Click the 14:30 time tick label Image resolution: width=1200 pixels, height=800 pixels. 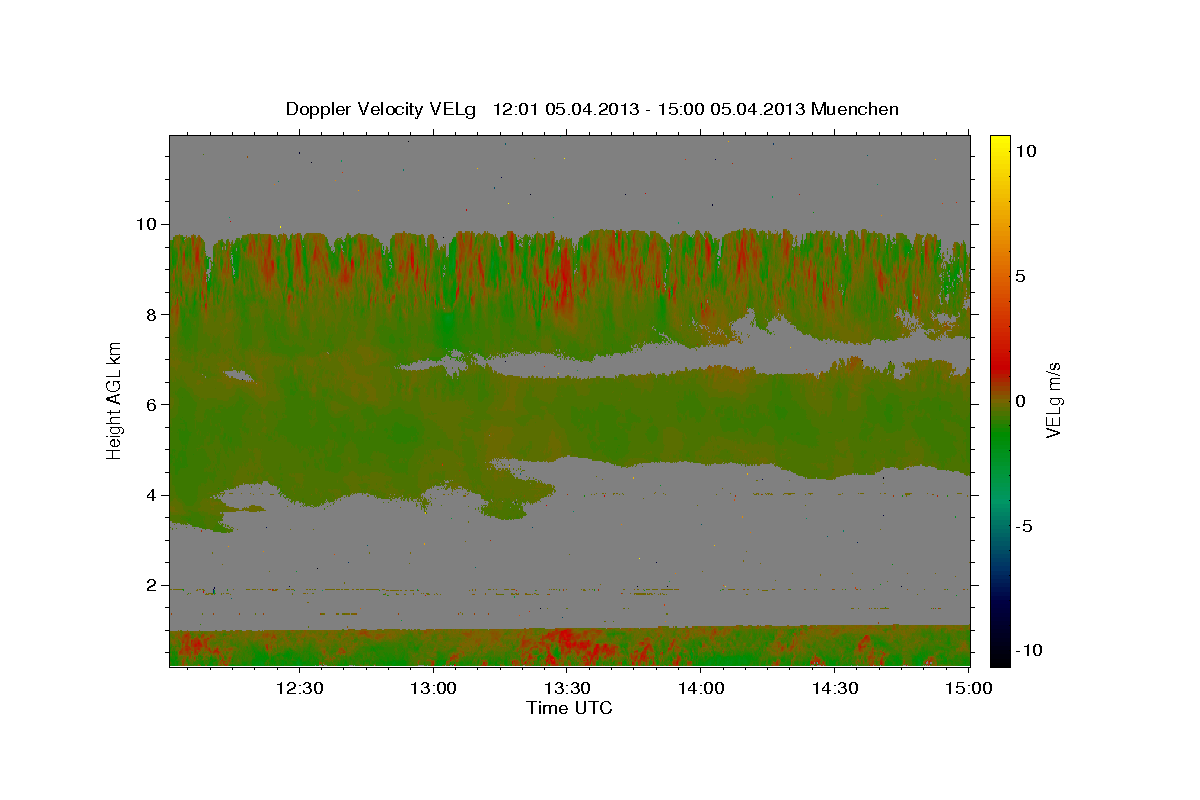click(835, 689)
